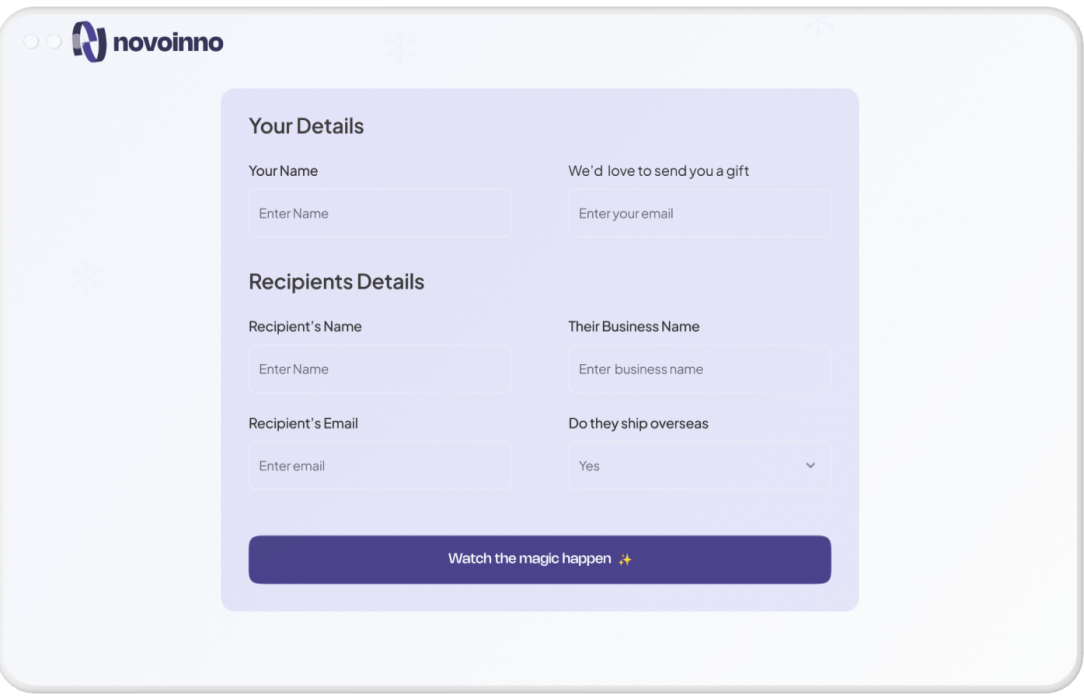Viewport: 1084px width, 697px height.
Task: Click the 'Enter your email' field
Action: click(700, 214)
